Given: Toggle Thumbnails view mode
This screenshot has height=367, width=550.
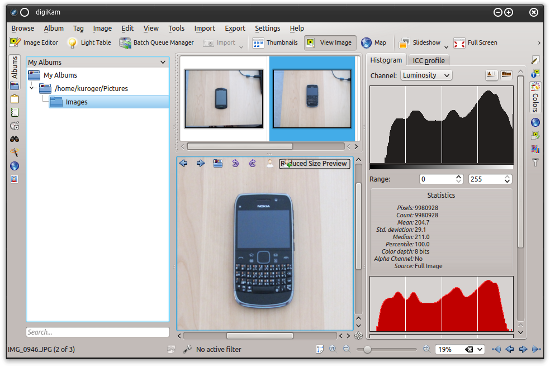Looking at the screenshot, I should 275,43.
